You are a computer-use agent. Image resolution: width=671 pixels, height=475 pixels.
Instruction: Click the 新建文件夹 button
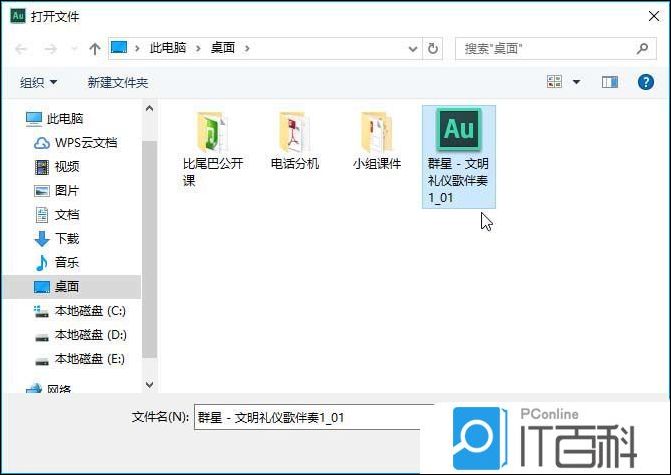pyautogui.click(x=117, y=82)
